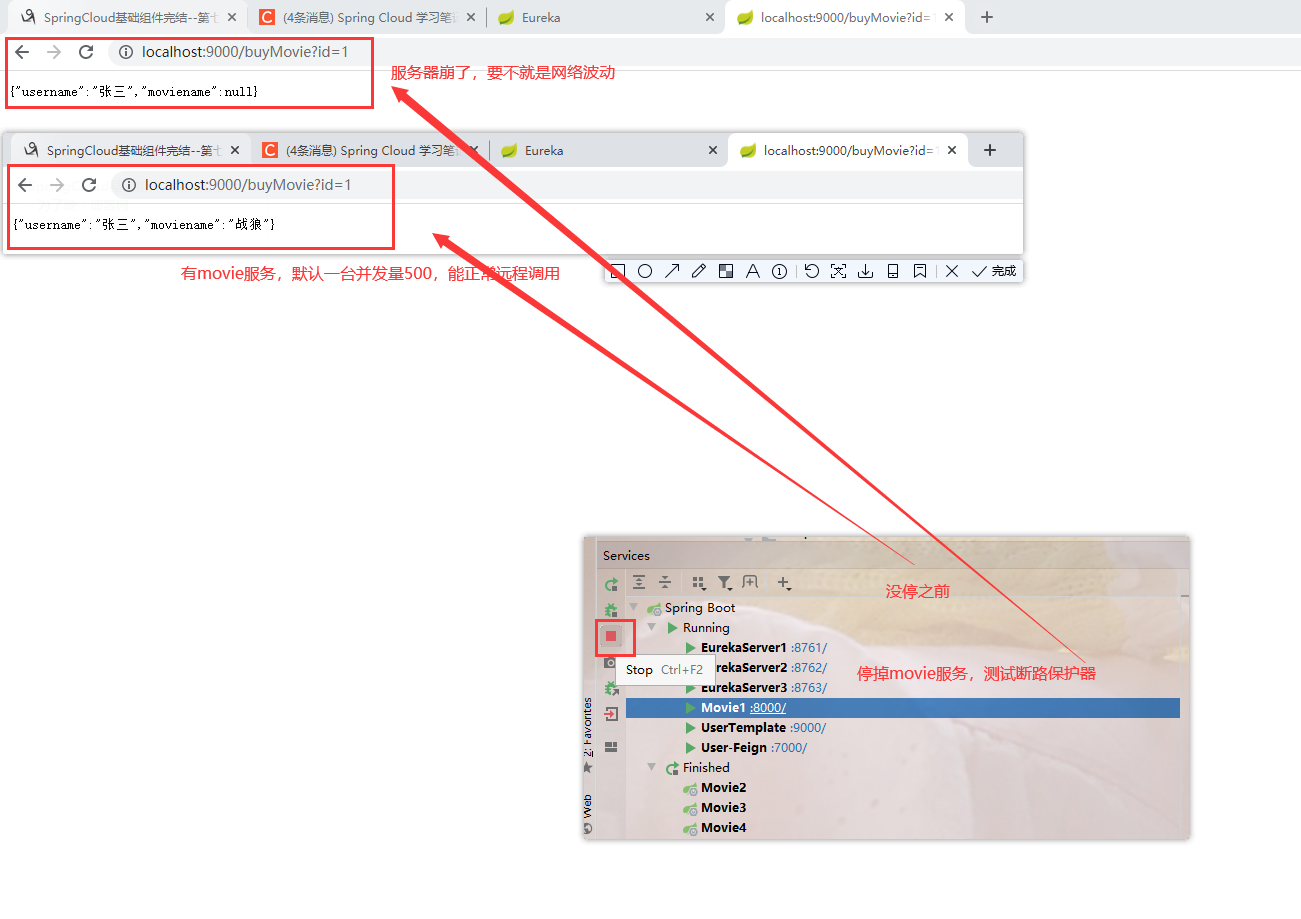Click the Debug bug icon below Rerun
Viewport: 1301px width, 919px height.
(611, 610)
